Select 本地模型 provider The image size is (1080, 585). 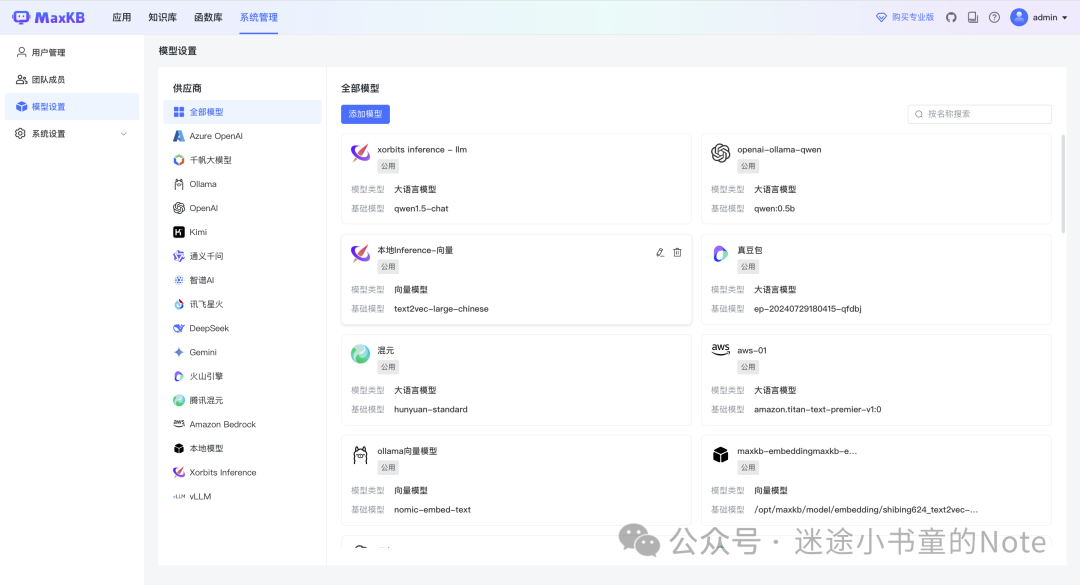click(242, 449)
